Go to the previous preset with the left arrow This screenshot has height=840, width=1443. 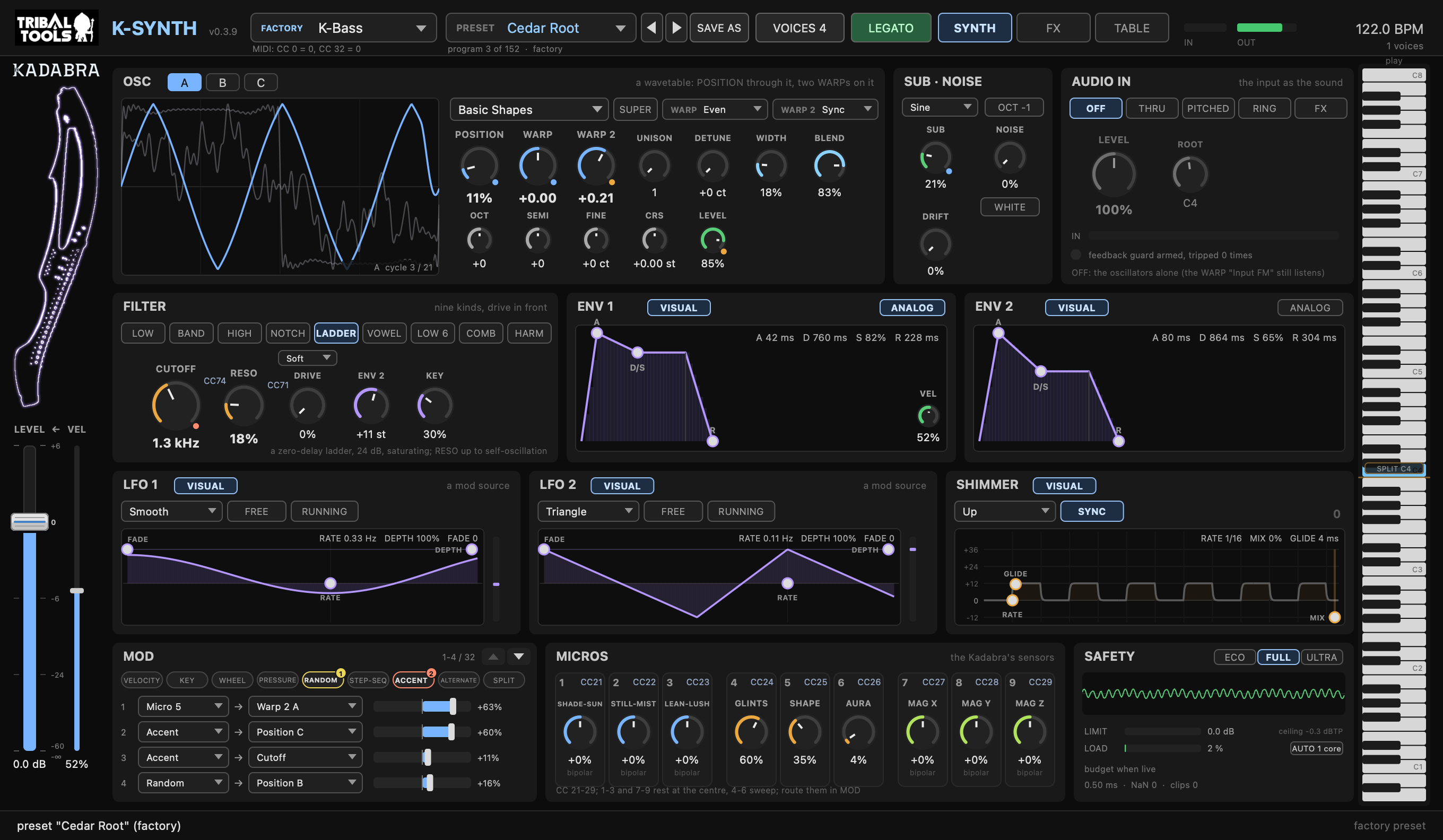point(651,28)
